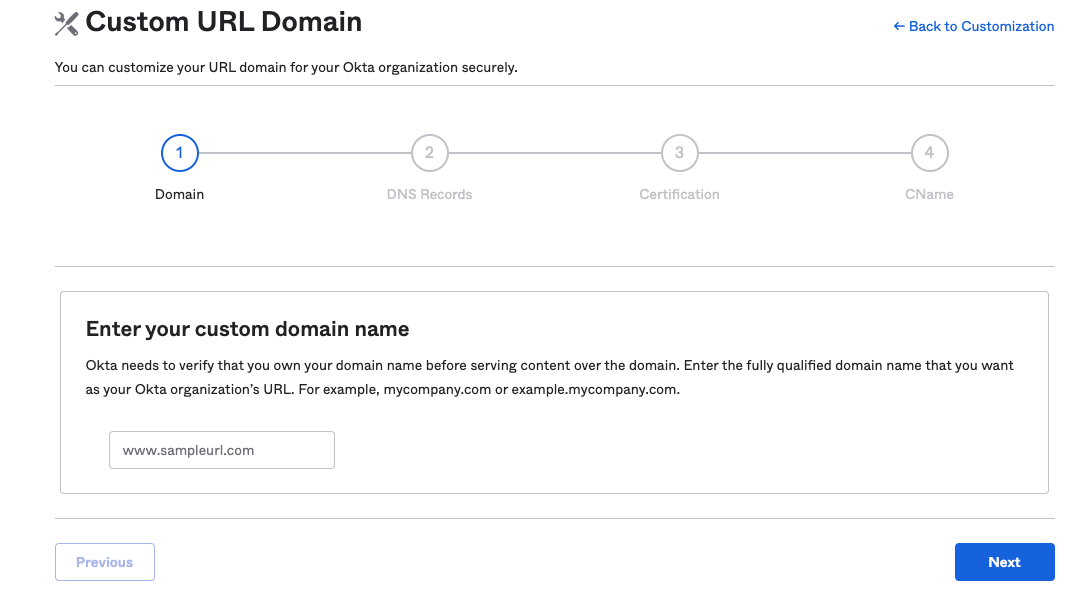Click the customize your URL domain subtitle text

click(286, 67)
